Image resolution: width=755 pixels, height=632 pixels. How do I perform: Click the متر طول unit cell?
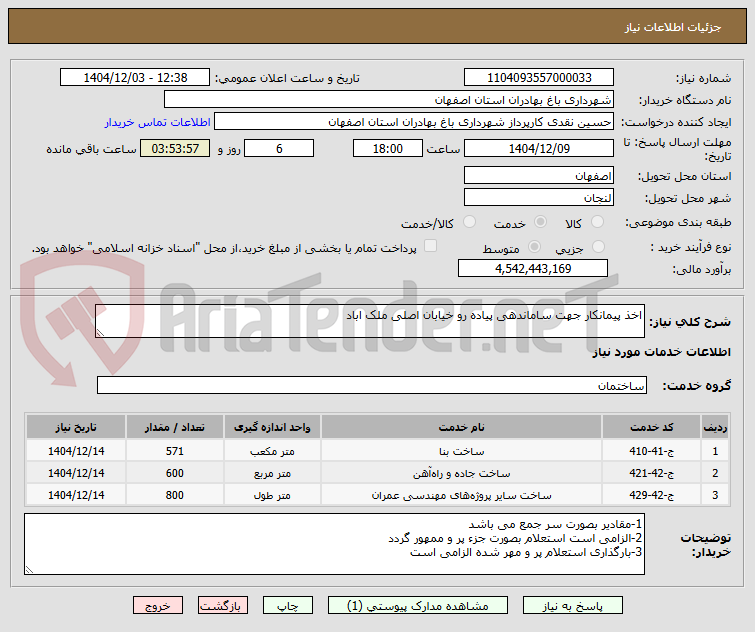[272, 495]
